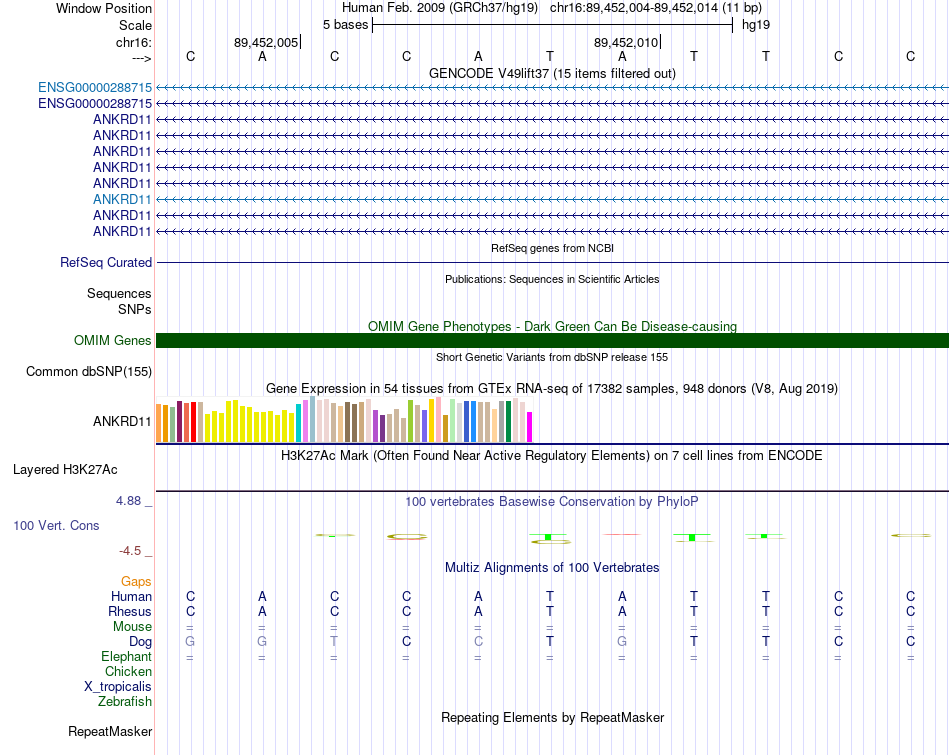Image resolution: width=950 pixels, height=755 pixels.
Task: Select the light-blue ANKRD11 transcript label
Action: click(x=122, y=199)
